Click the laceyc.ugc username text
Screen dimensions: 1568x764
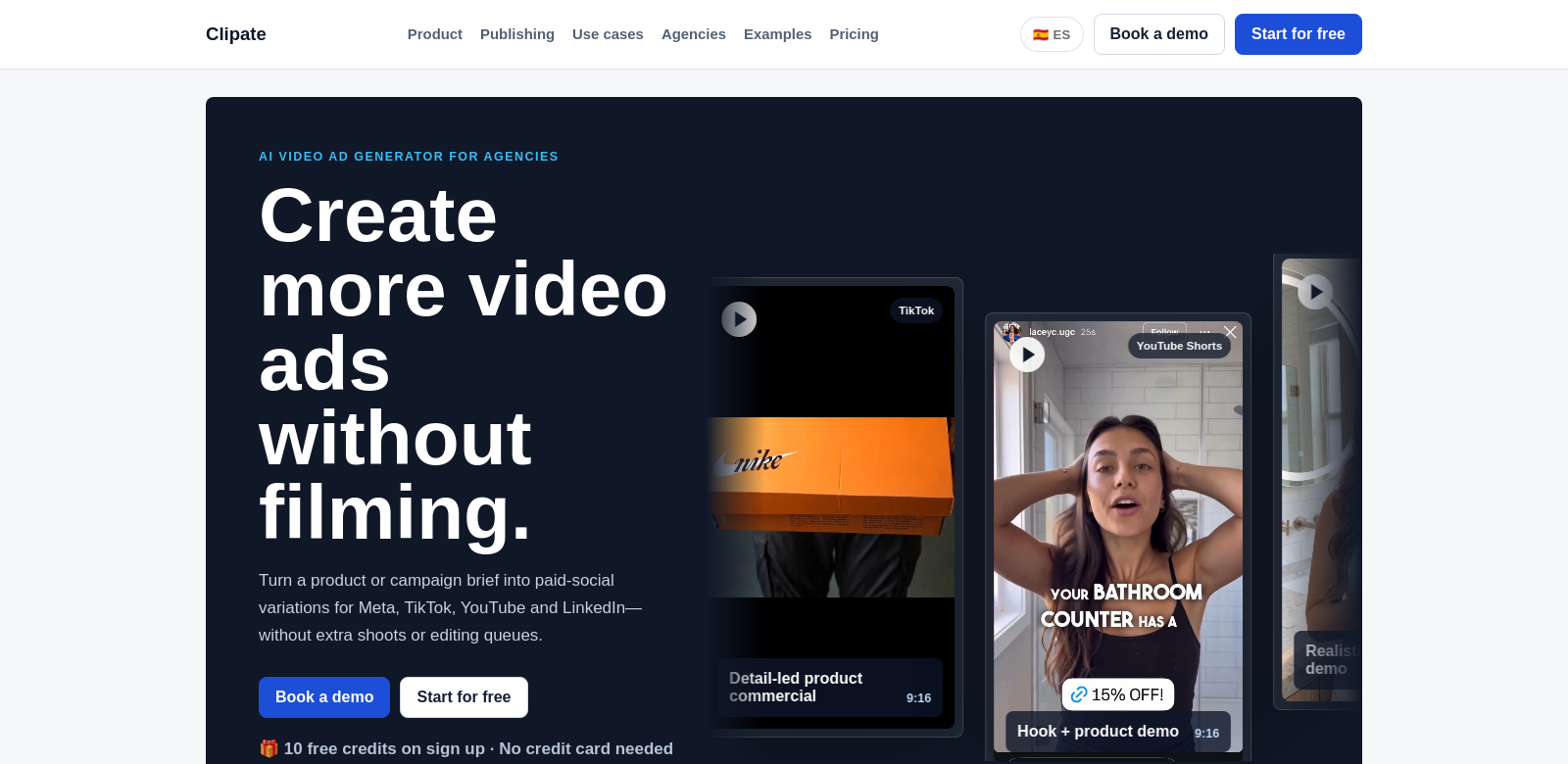tap(1052, 332)
